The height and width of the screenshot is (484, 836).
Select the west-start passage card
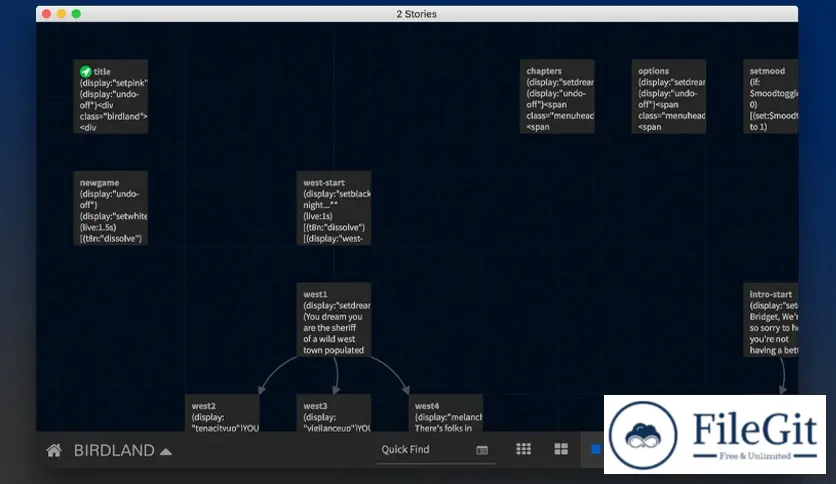click(334, 208)
